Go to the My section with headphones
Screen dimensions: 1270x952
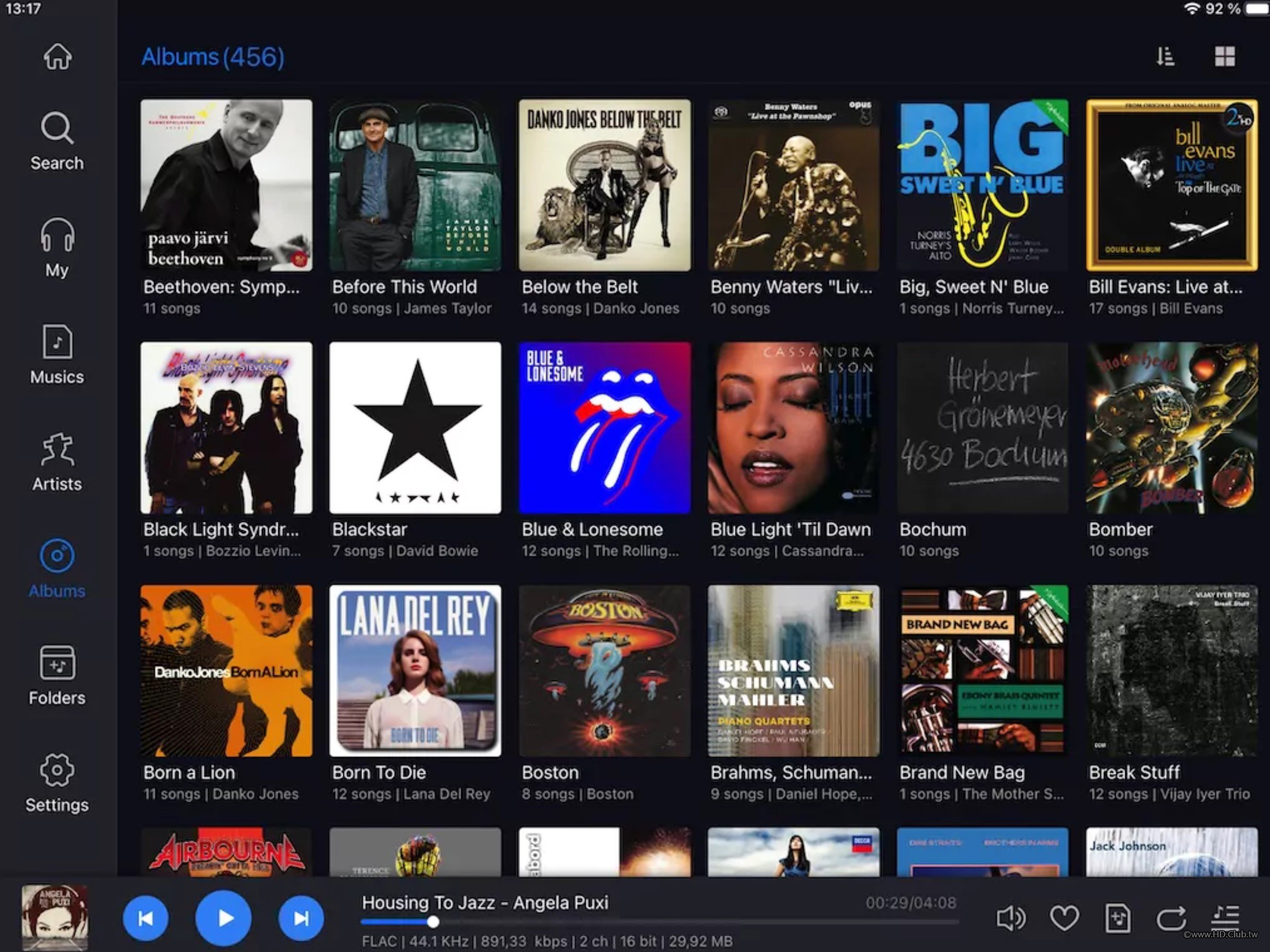(x=57, y=248)
